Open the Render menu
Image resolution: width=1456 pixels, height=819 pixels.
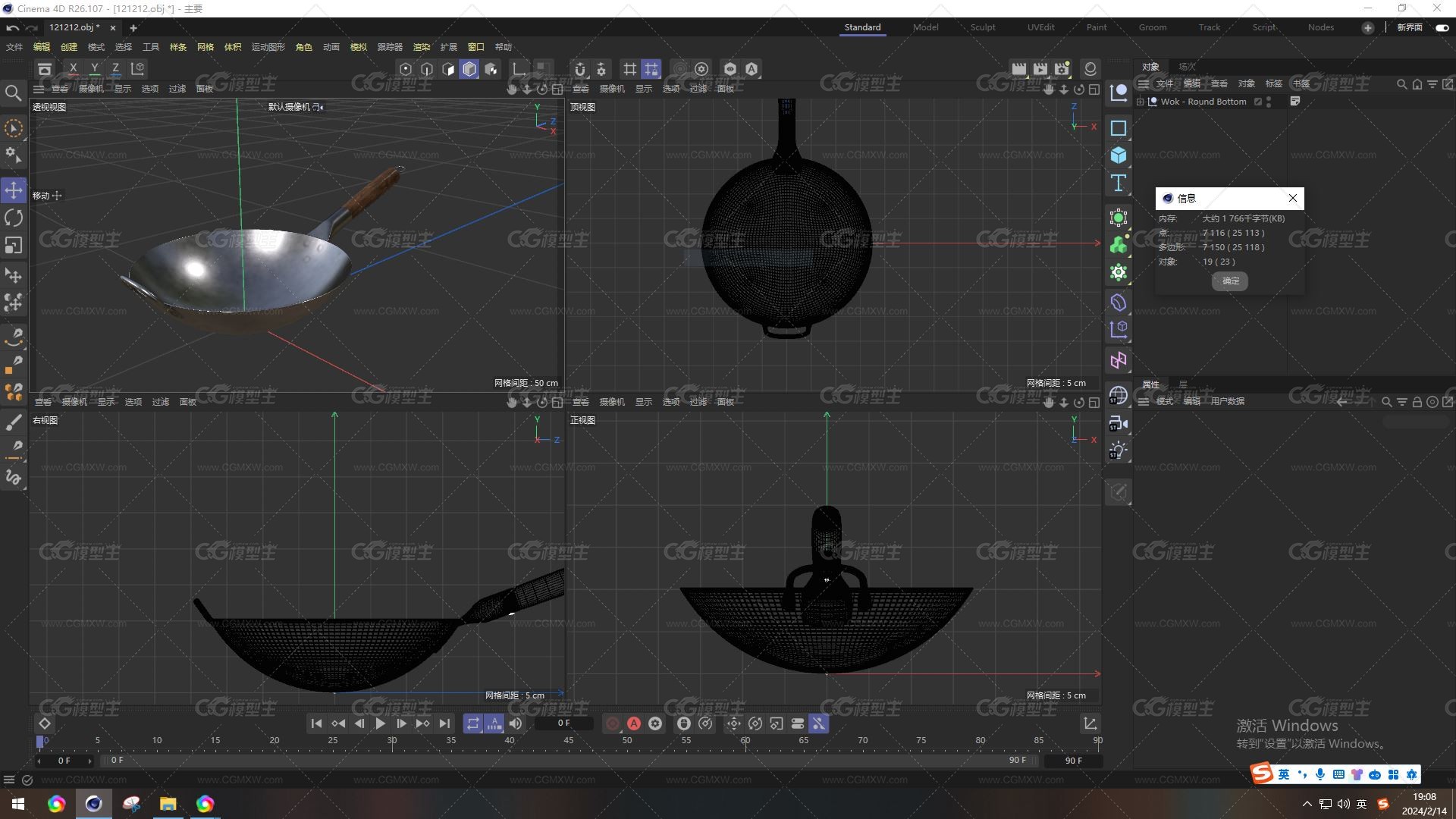[x=422, y=47]
